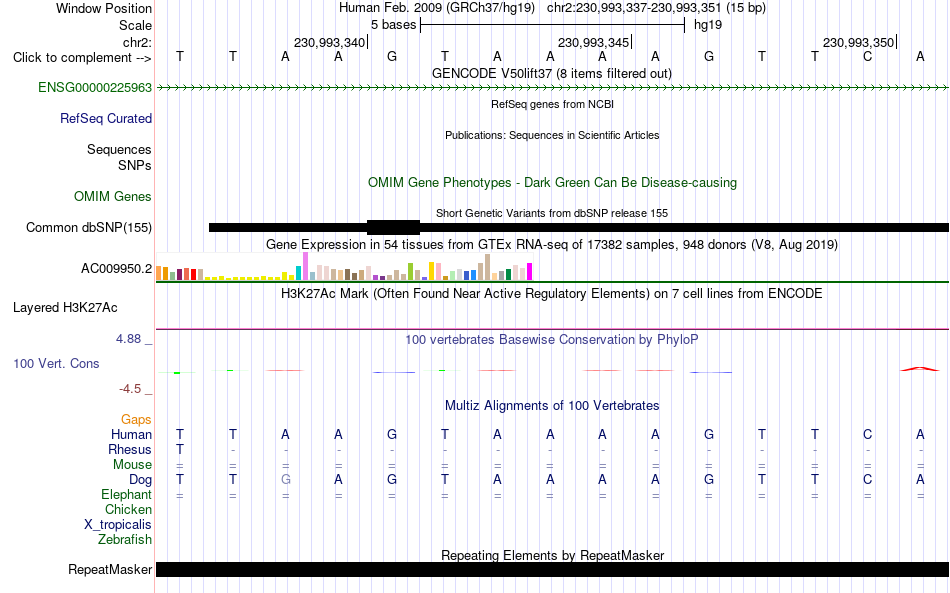
Task: Click 'Publications: Sequences in Scientific Articles' title
Action: tap(552, 135)
